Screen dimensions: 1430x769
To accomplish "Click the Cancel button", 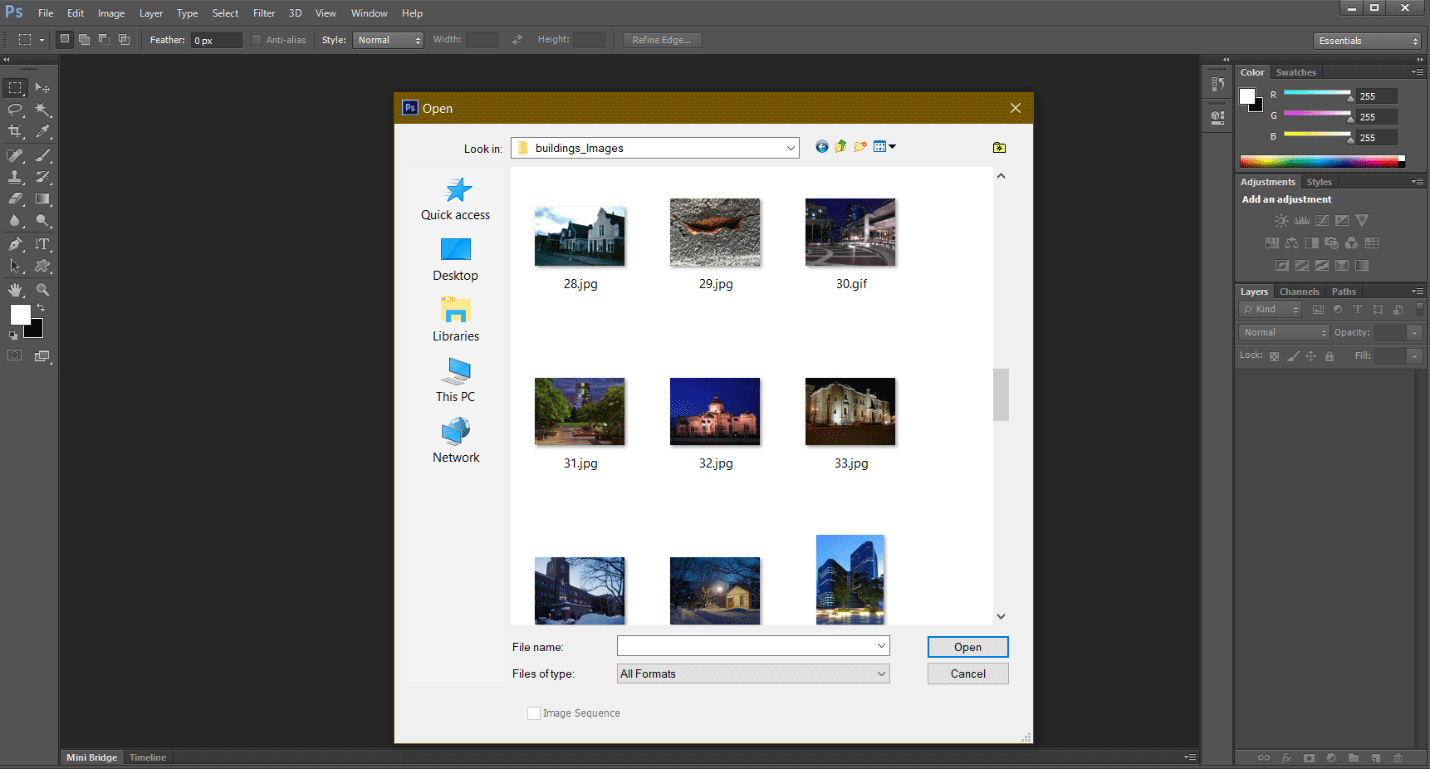I will click(x=967, y=673).
